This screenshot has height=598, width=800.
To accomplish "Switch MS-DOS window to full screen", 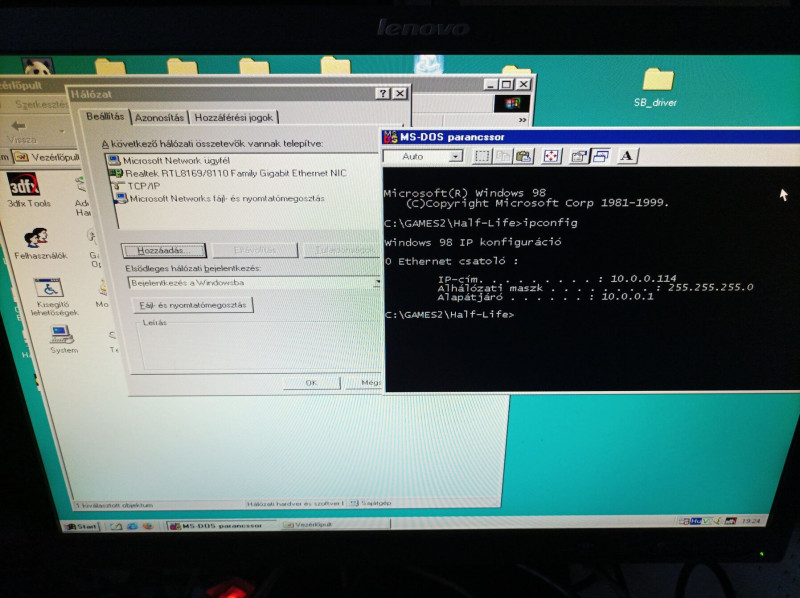I will click(x=551, y=156).
